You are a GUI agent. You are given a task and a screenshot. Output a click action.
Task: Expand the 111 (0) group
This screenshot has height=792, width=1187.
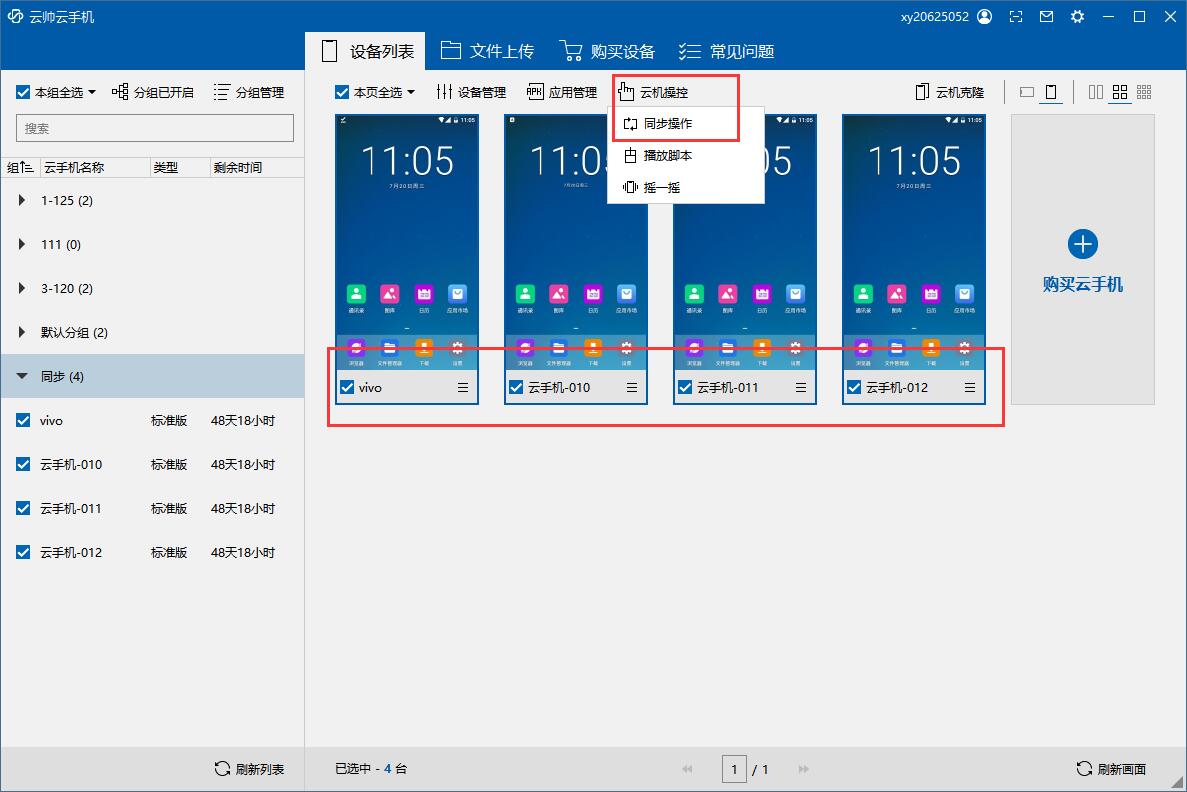(21, 245)
